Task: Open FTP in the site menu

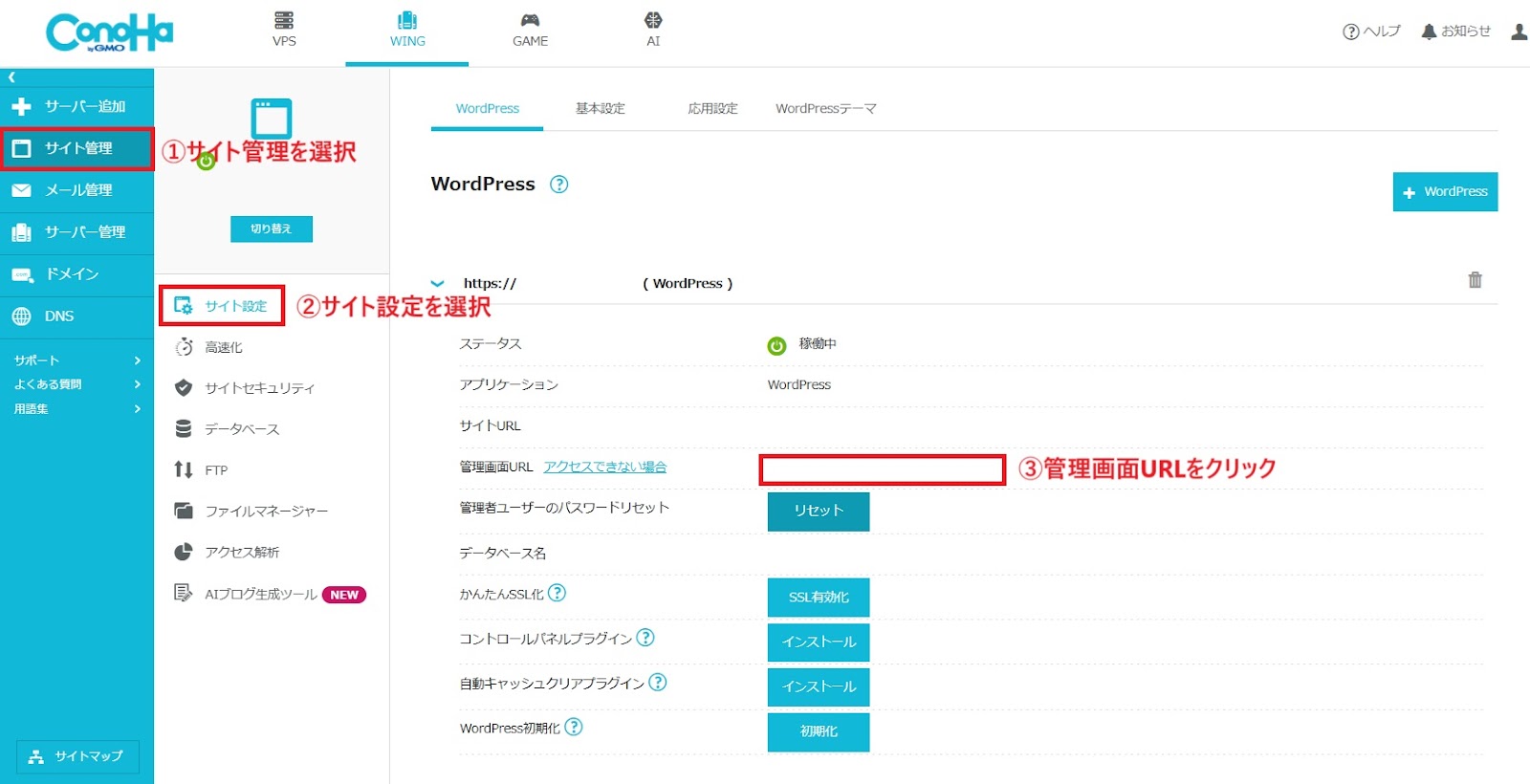Action: point(201,470)
